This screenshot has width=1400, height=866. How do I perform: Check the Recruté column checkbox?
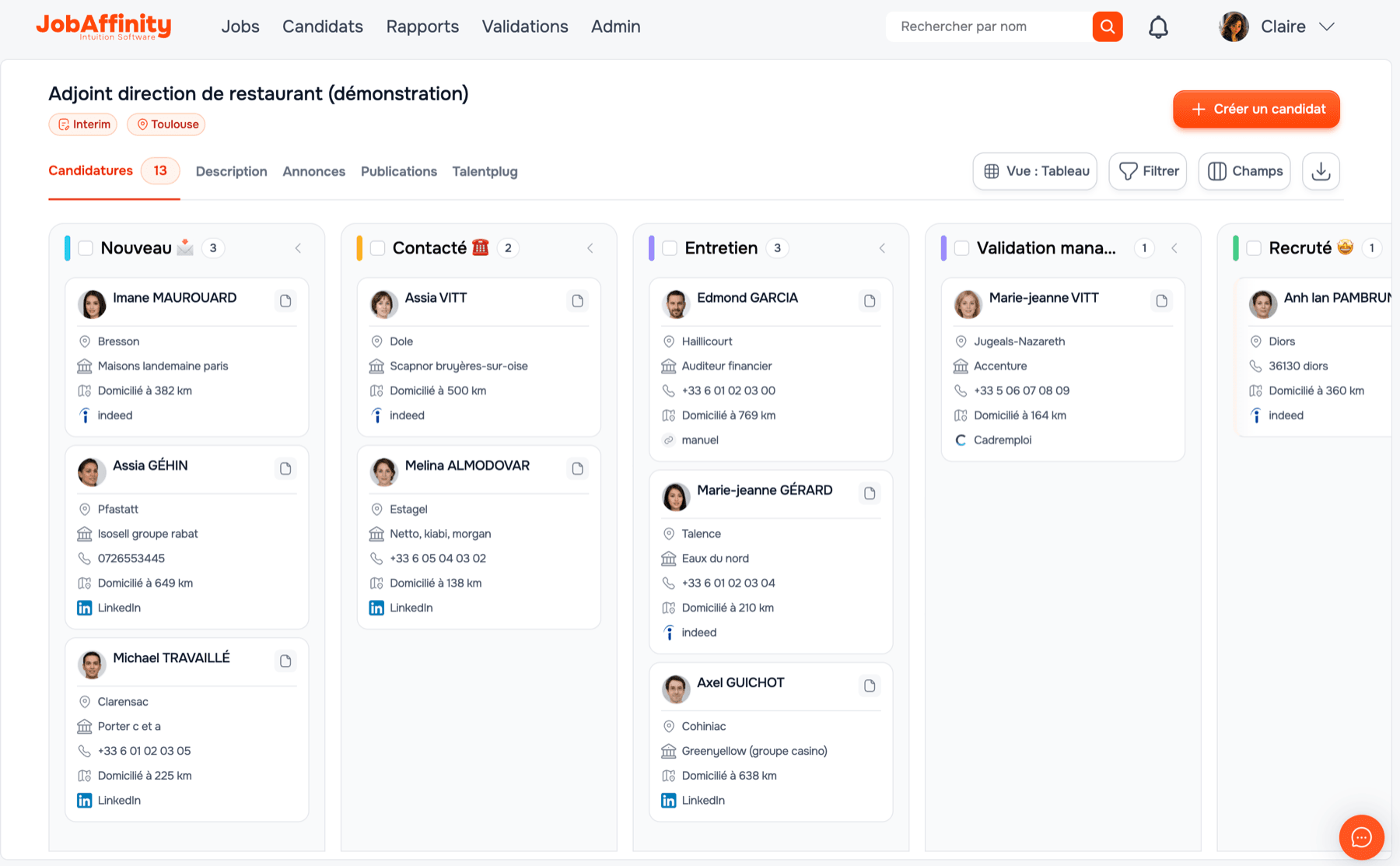(1254, 248)
